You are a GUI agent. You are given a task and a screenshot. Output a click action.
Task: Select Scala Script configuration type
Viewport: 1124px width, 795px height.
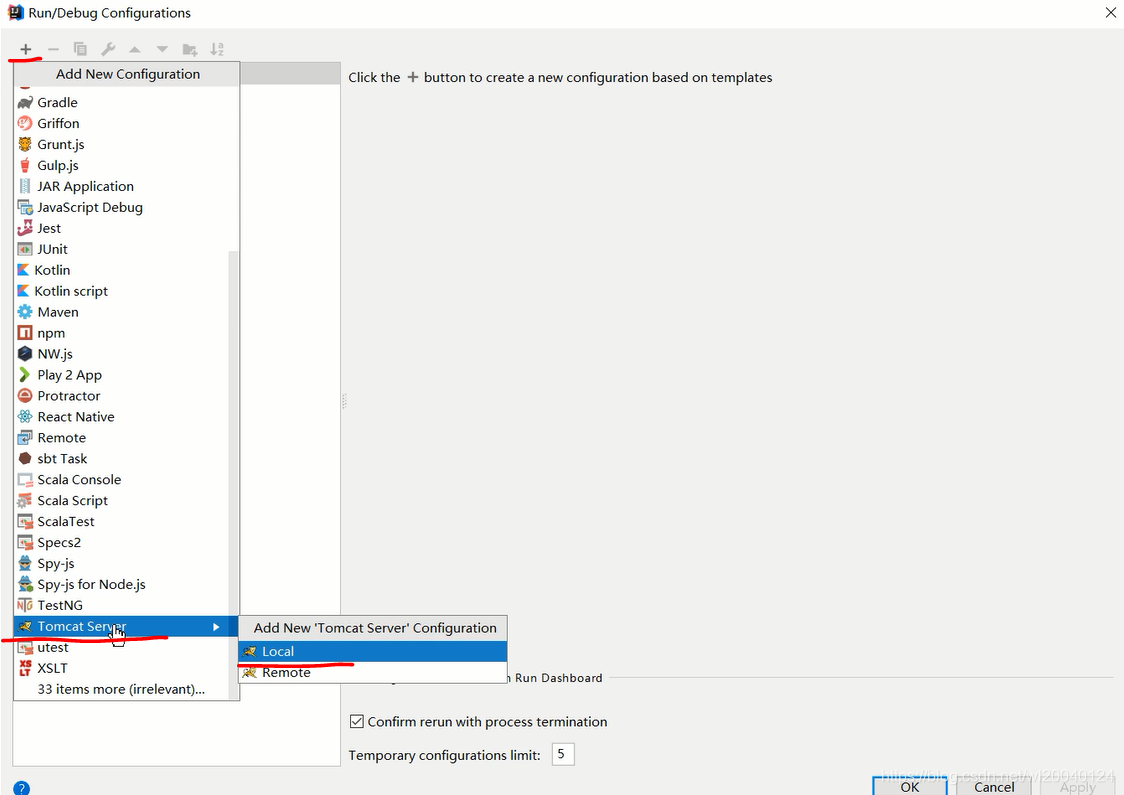point(122,500)
